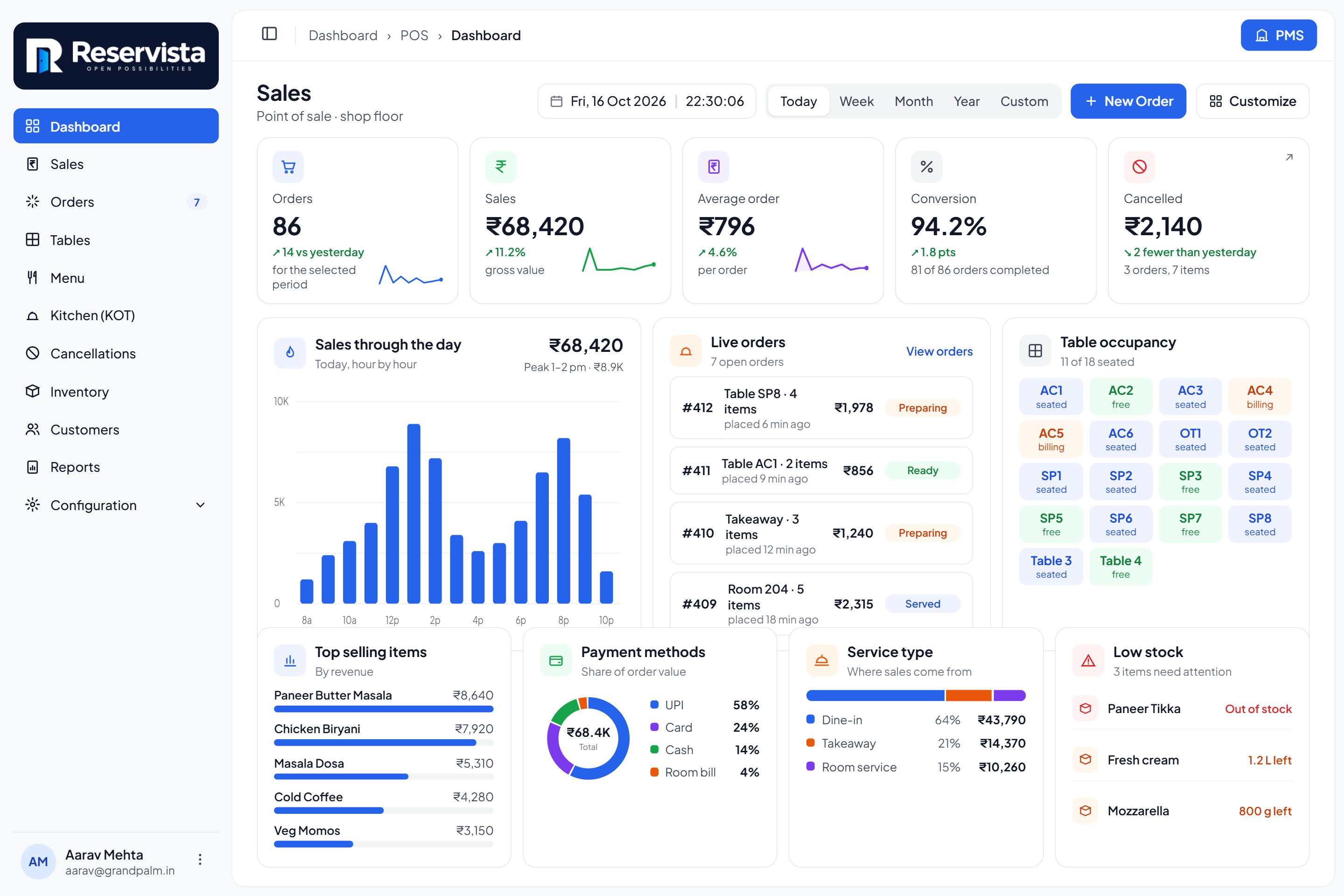The width and height of the screenshot is (1344, 896).
Task: Open Orders via its sidebar icon
Action: tap(33, 202)
